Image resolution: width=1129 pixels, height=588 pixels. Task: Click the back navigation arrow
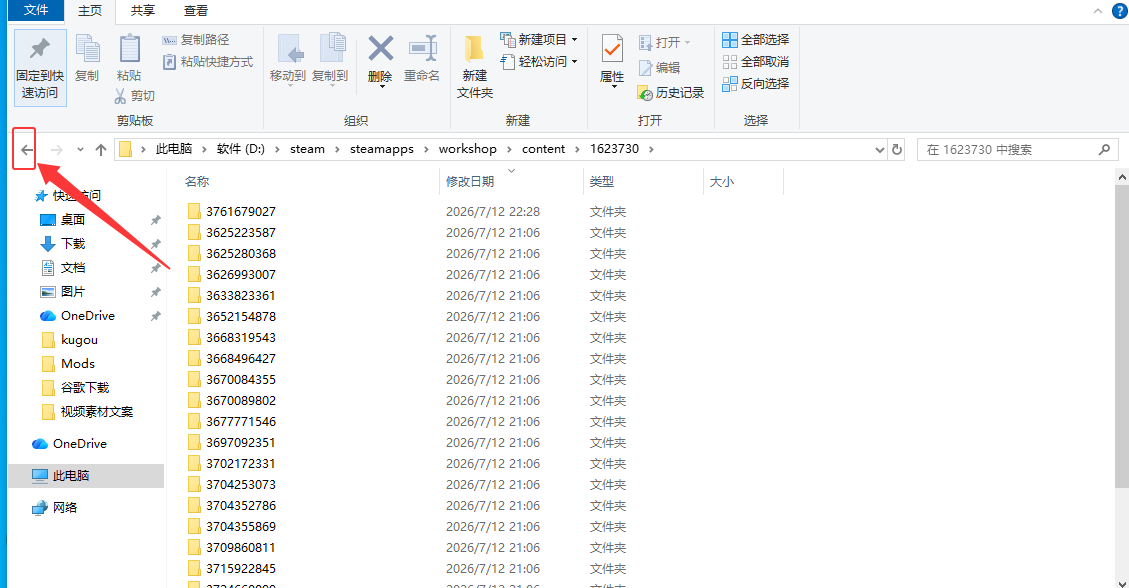coord(27,150)
